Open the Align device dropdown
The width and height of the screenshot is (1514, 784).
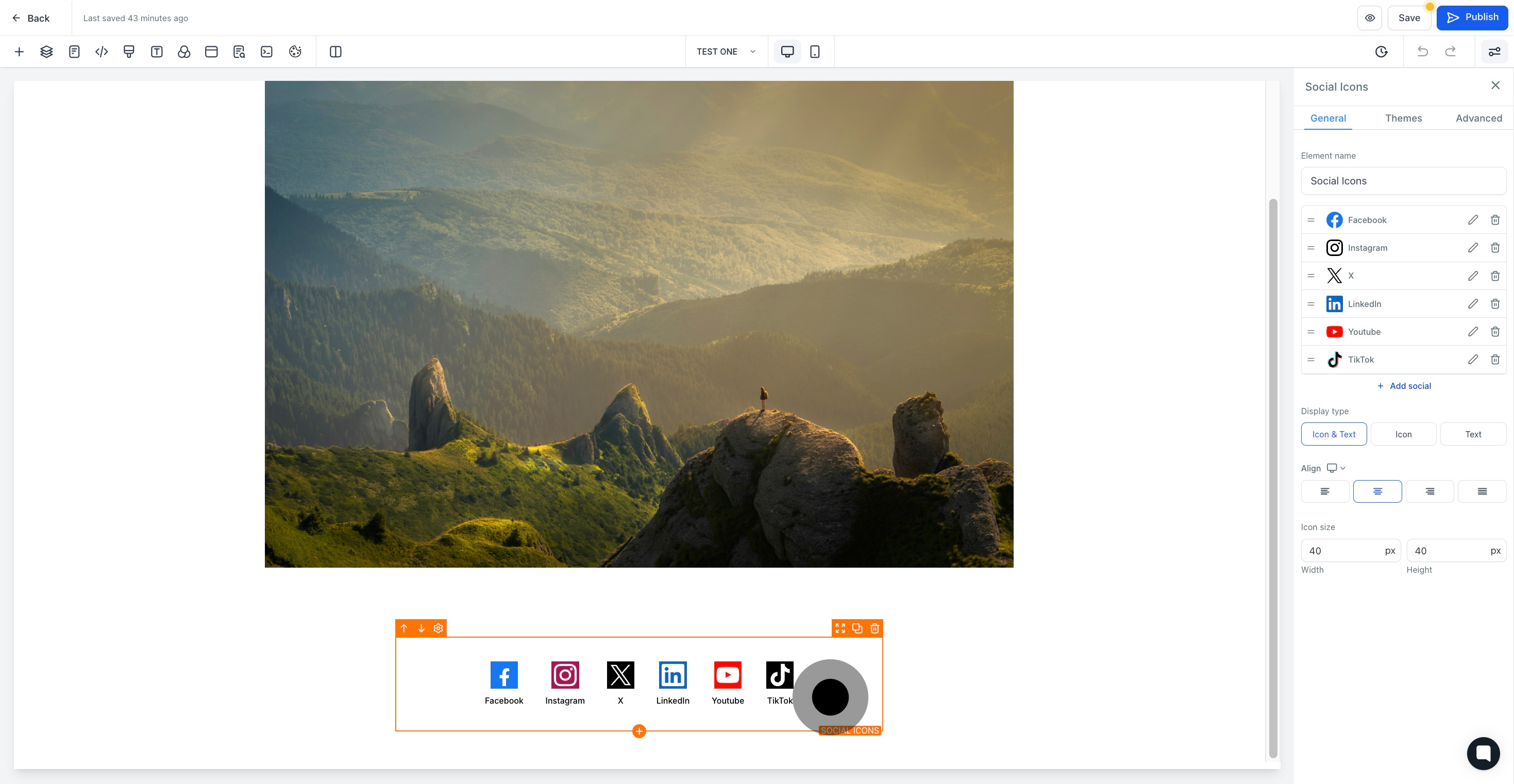tap(1336, 468)
